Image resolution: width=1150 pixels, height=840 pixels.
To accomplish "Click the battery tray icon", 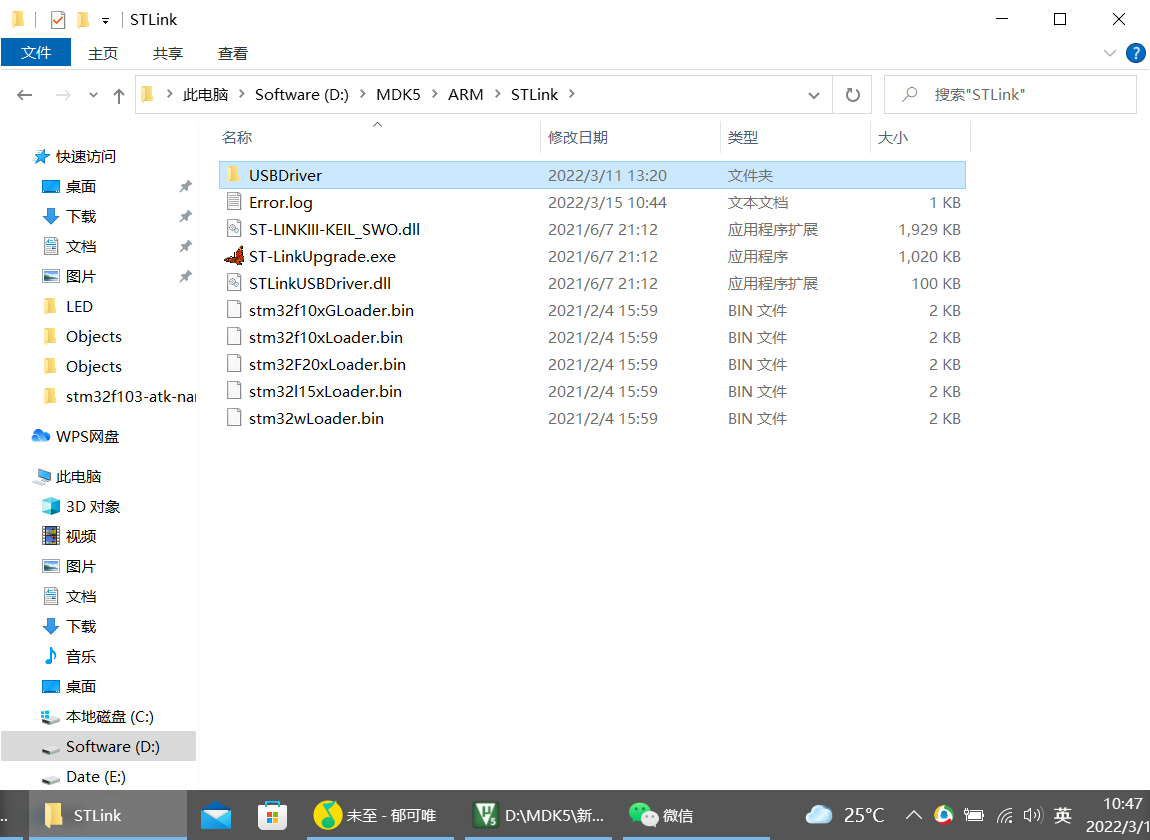I will tap(974, 815).
